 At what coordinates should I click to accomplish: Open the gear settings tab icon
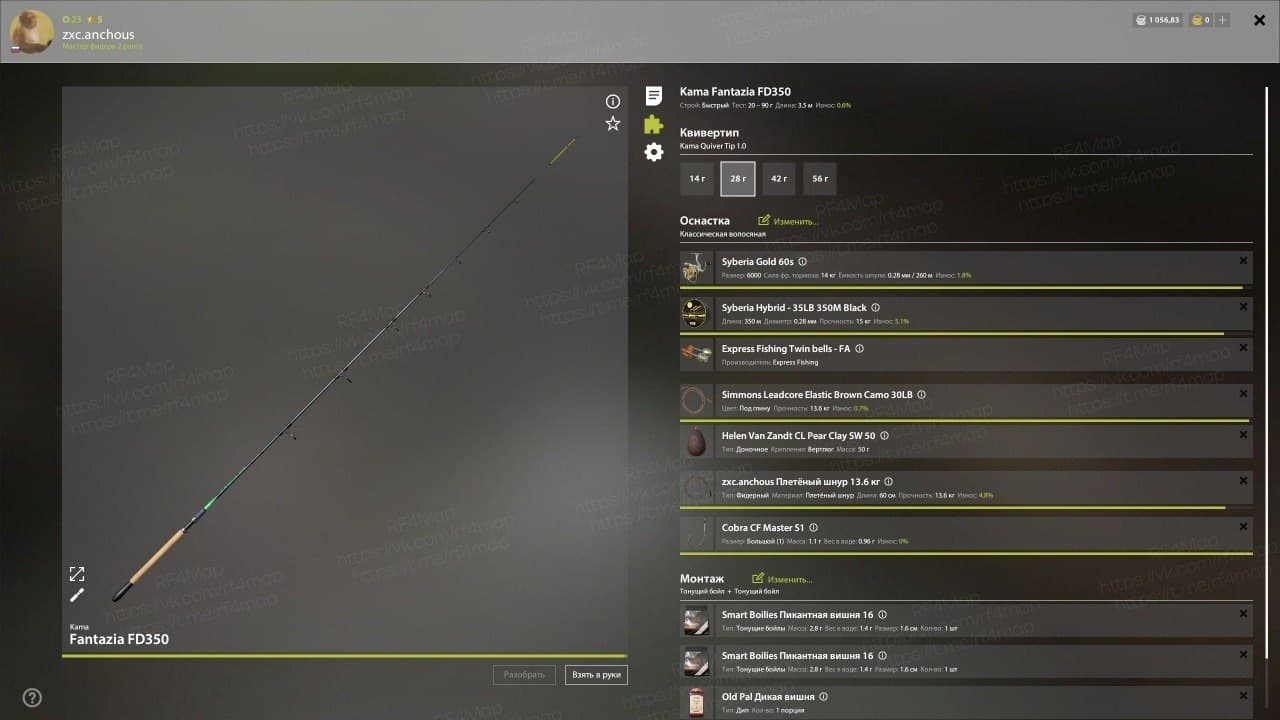(653, 152)
